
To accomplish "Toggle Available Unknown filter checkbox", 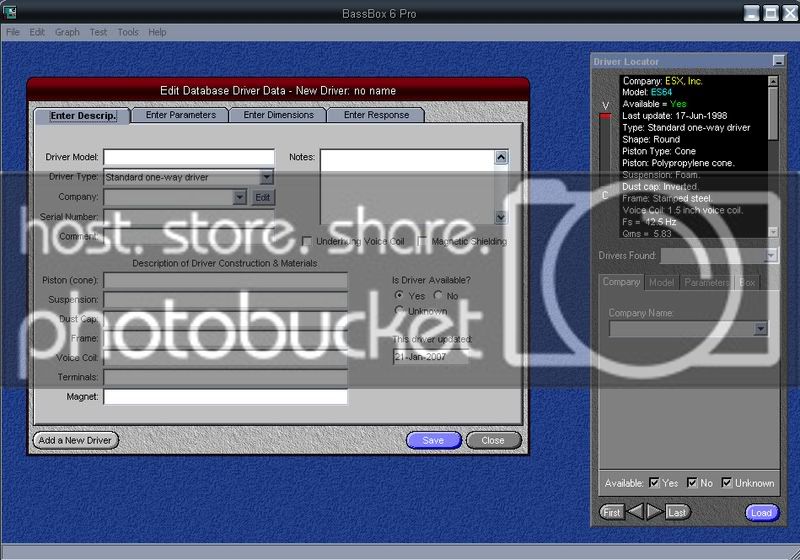I will (727, 482).
